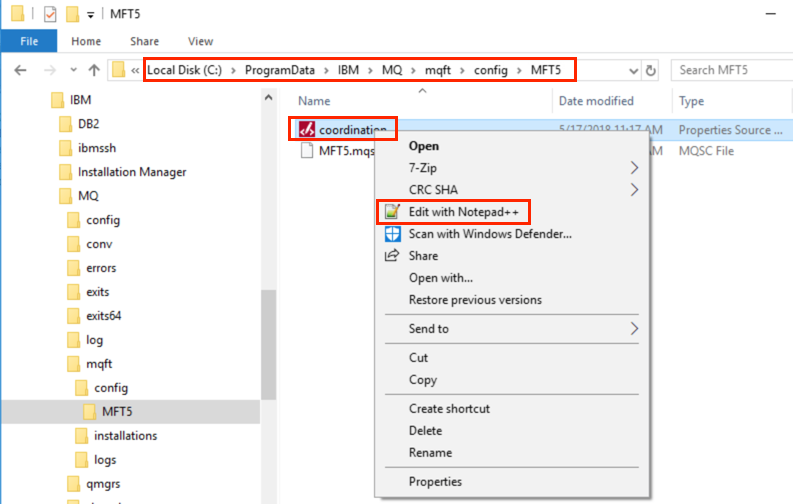Click the chevron after ProgramData in path
793x504 pixels.
click(x=326, y=70)
